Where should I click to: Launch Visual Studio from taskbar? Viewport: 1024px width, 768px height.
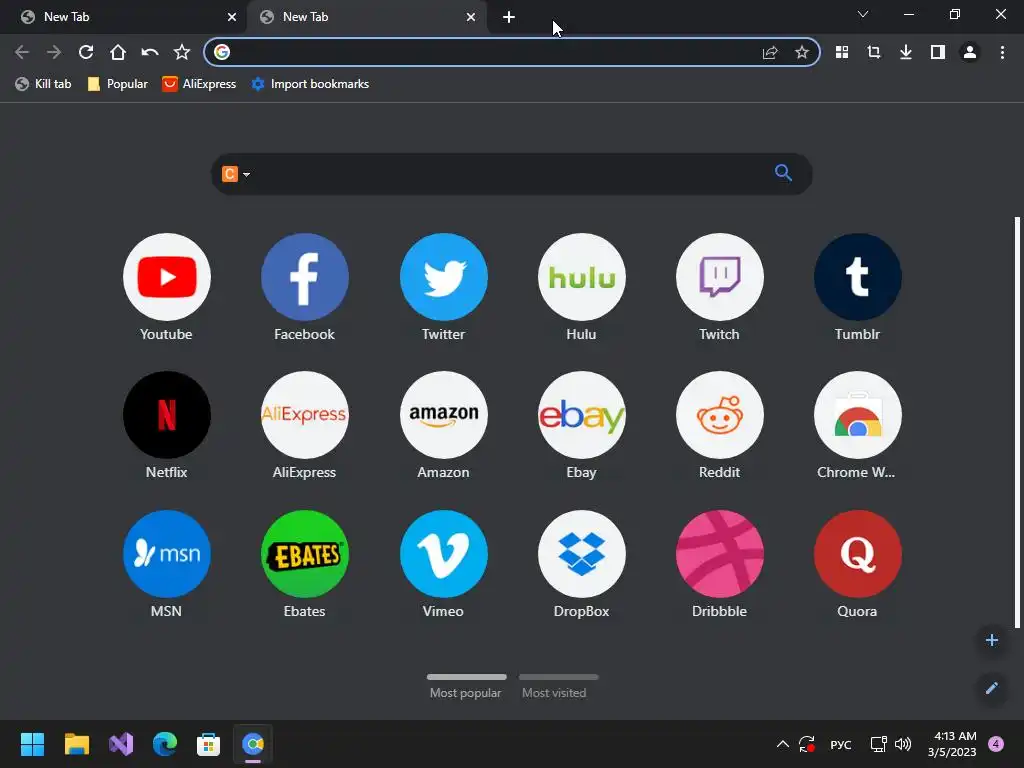(x=121, y=744)
